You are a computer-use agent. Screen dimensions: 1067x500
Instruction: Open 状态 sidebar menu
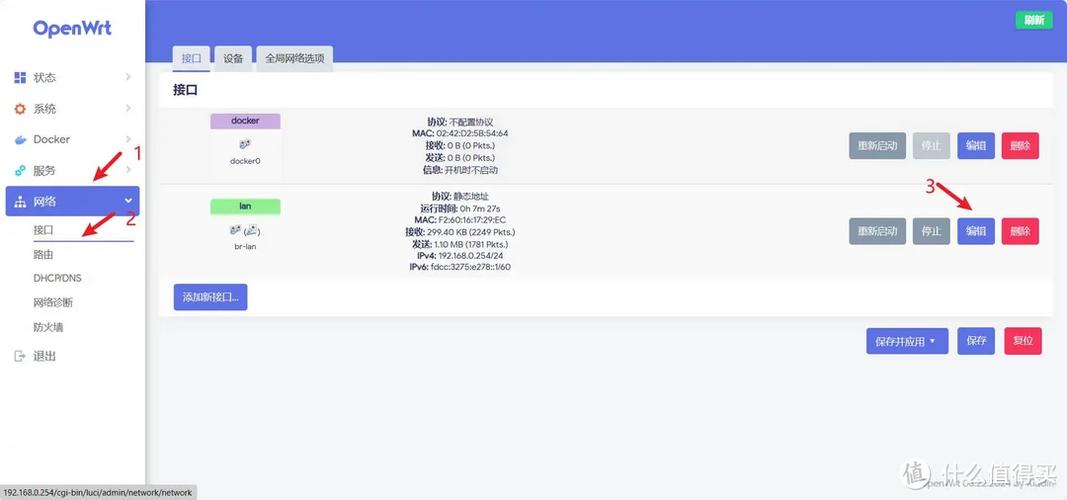tap(73, 78)
